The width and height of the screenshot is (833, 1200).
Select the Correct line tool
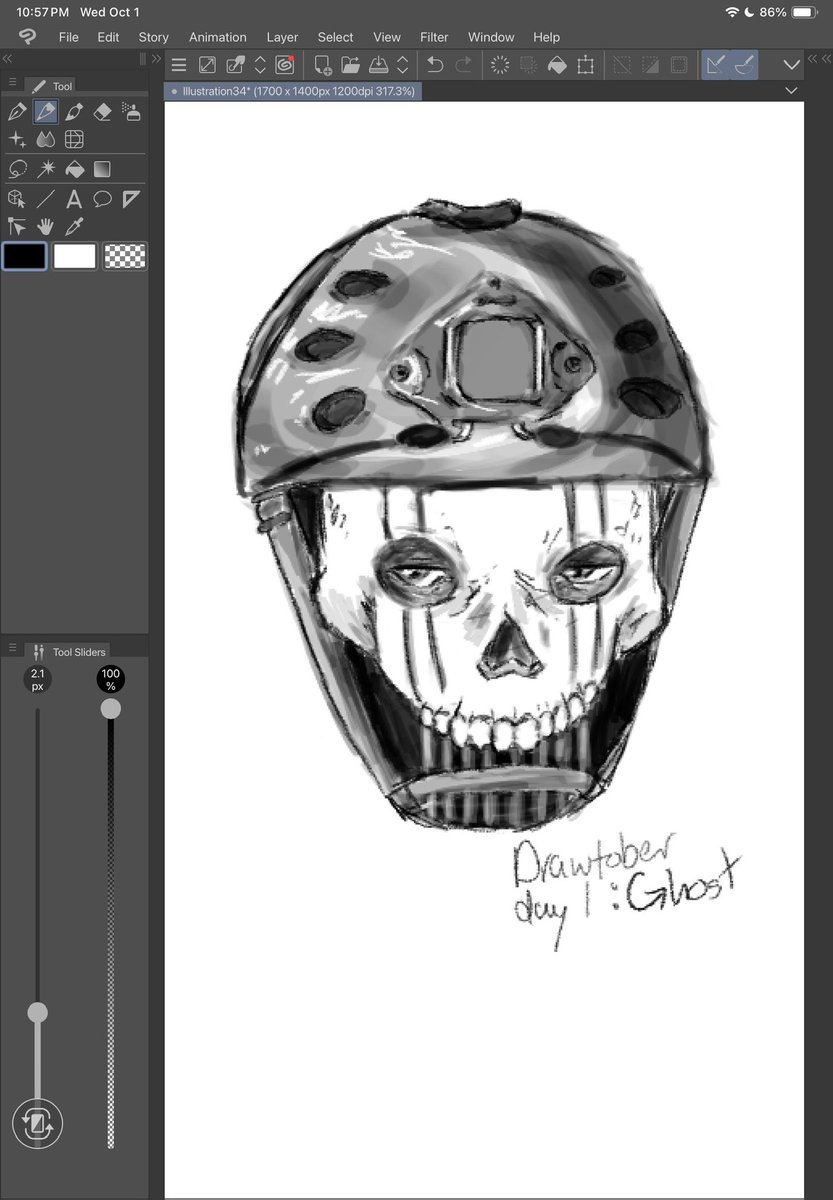[17, 227]
